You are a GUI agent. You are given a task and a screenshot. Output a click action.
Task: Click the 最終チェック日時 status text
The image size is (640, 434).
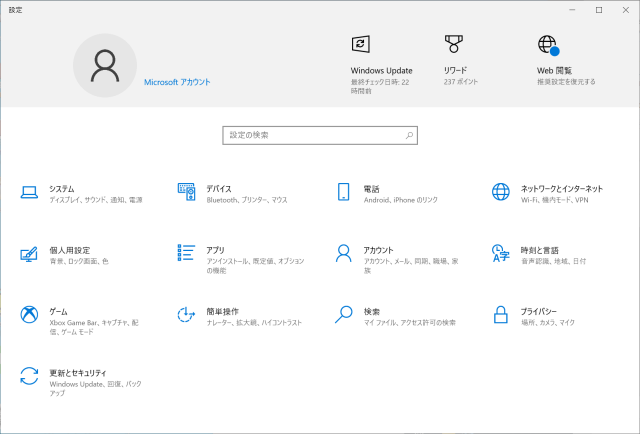click(380, 86)
